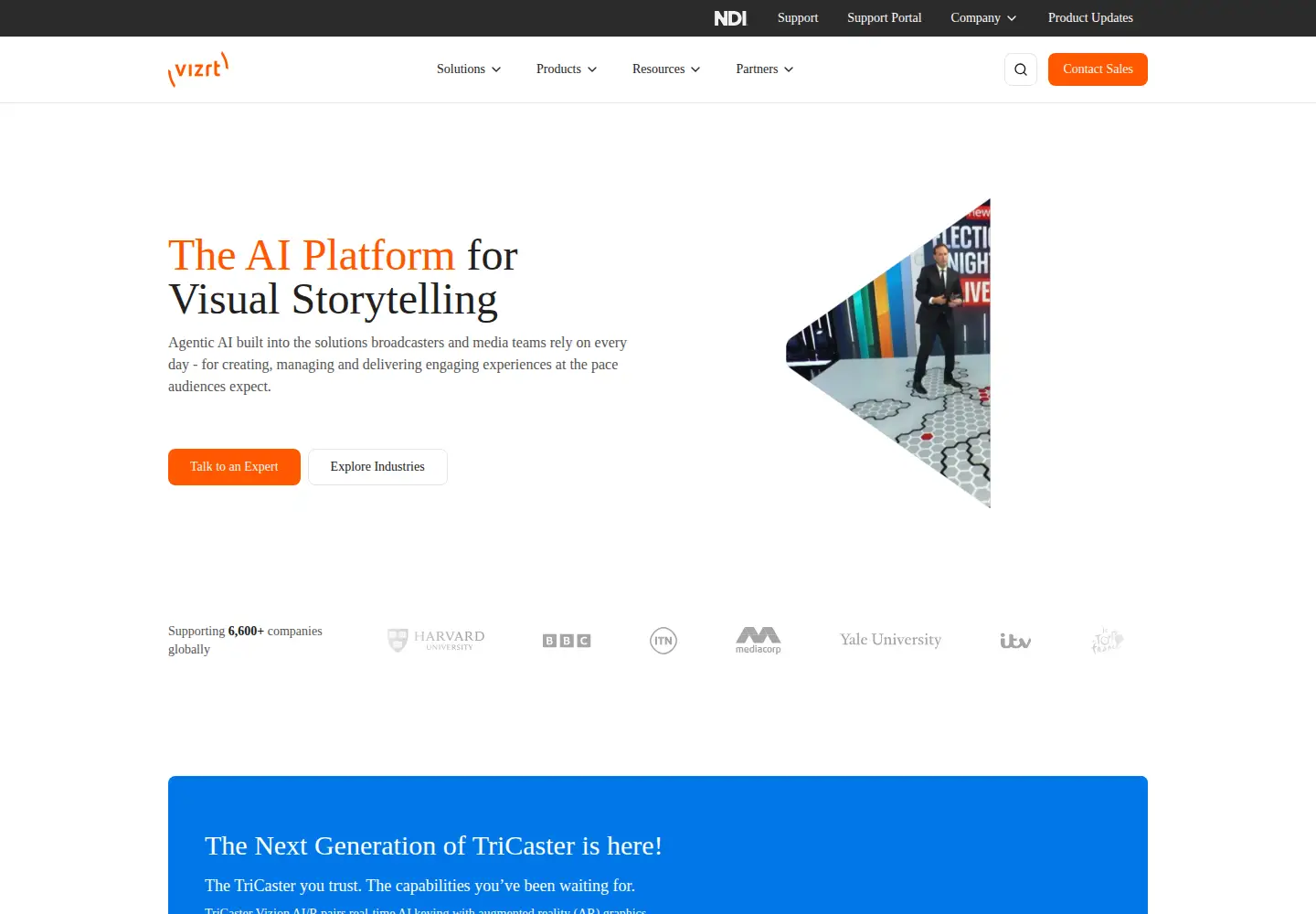Screen dimensions: 1316x914
Task: Click the Tour de France logo
Action: [x=1107, y=640]
